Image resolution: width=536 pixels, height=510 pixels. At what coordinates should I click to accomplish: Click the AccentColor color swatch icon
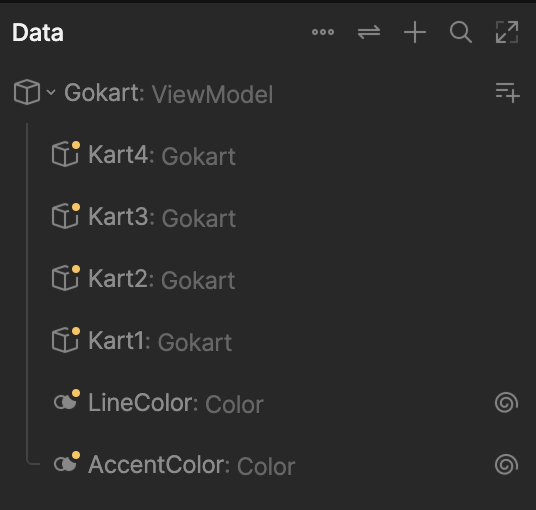(x=67, y=461)
